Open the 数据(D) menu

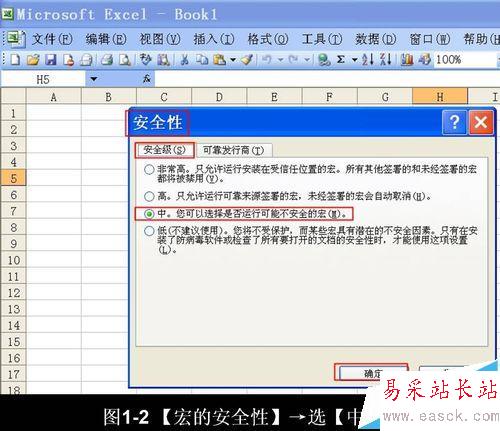click(x=376, y=39)
